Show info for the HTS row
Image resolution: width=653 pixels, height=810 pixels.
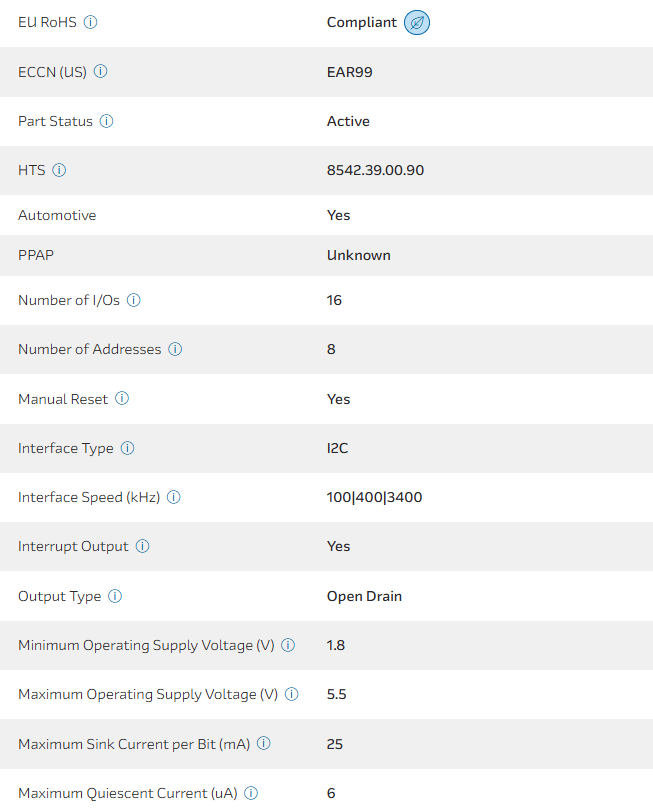tap(59, 170)
